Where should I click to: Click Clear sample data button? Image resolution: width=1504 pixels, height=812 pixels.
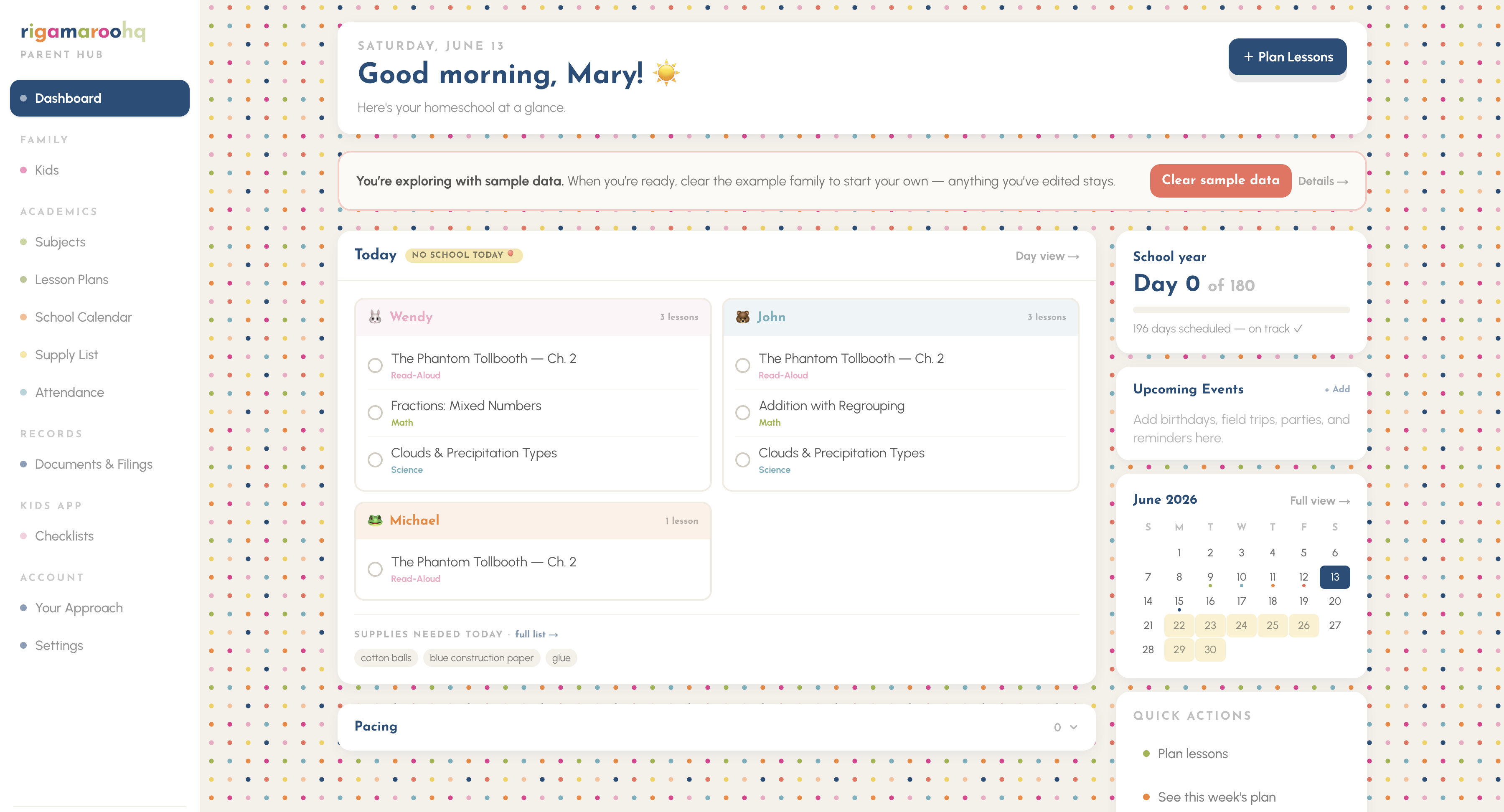pyautogui.click(x=1220, y=180)
